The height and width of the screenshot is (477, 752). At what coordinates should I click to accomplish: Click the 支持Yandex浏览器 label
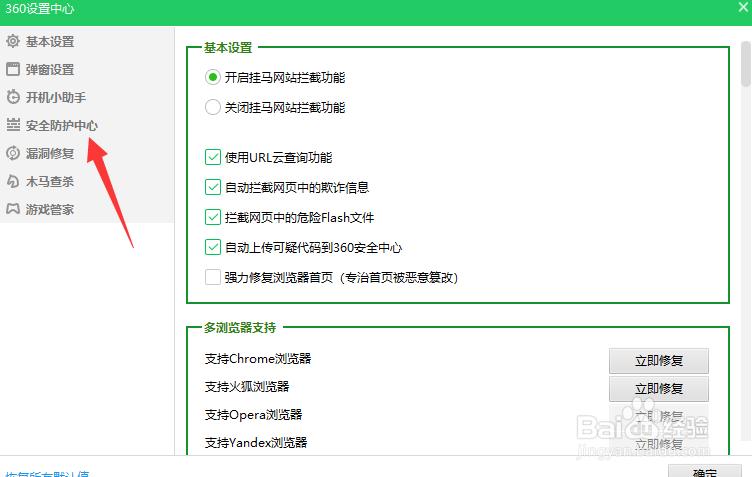tap(256, 442)
